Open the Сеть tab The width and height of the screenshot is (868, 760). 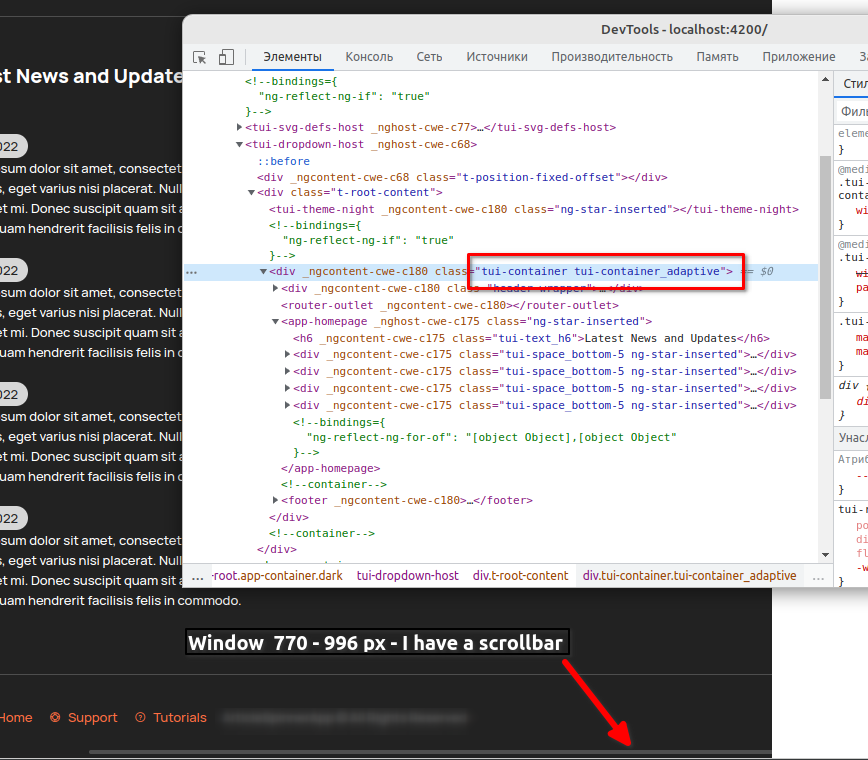point(429,57)
